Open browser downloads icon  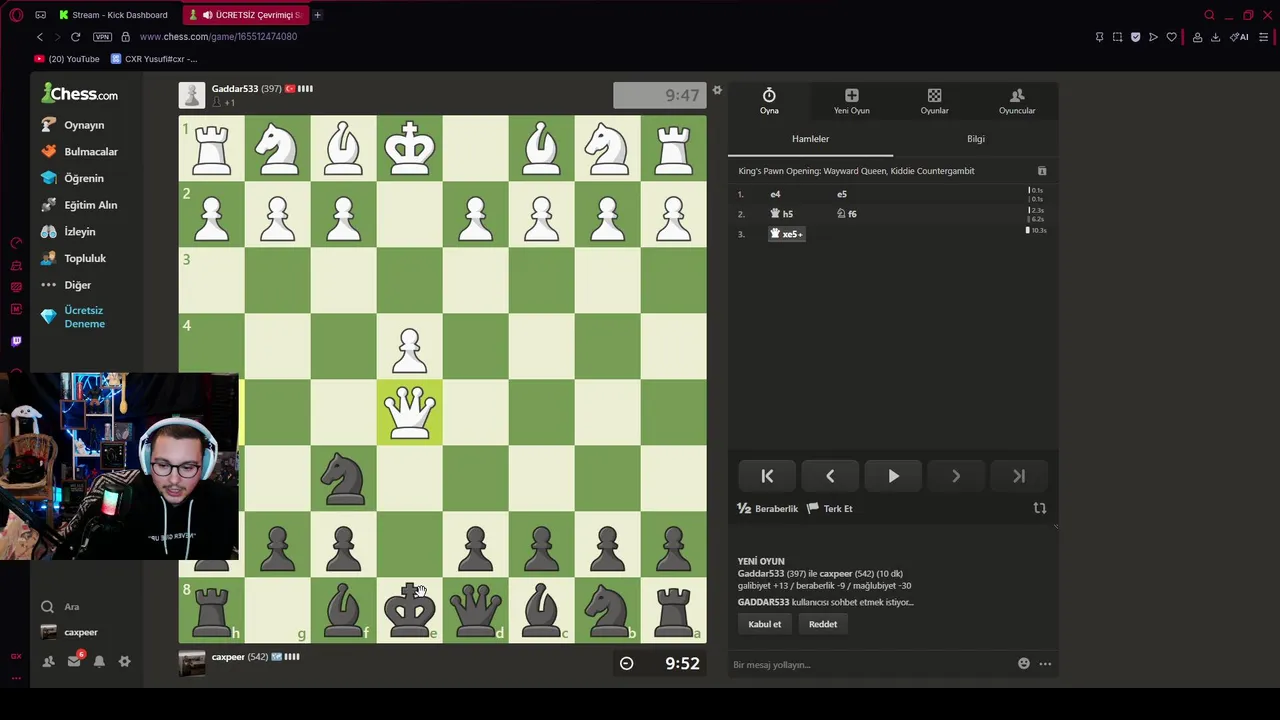[x=1216, y=37]
